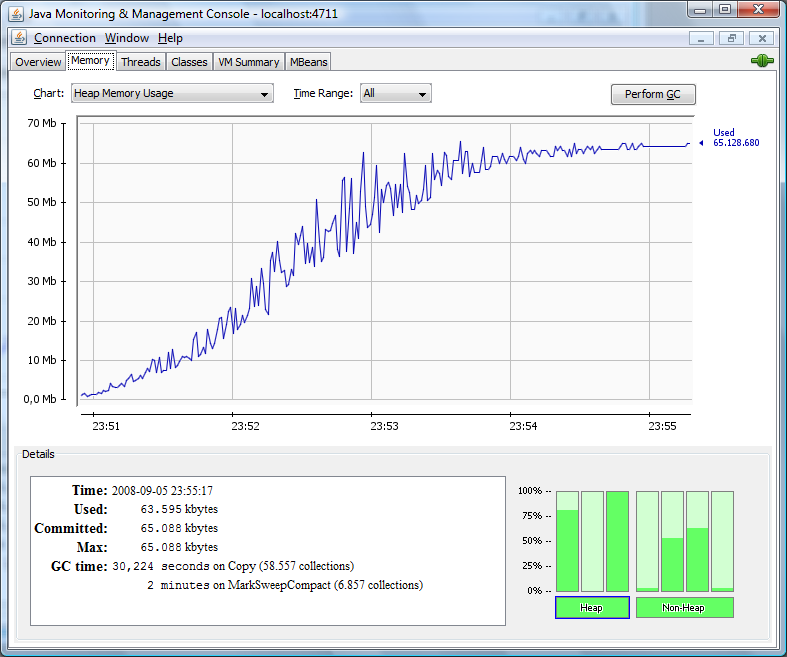Close the inner connection frame

762,38
